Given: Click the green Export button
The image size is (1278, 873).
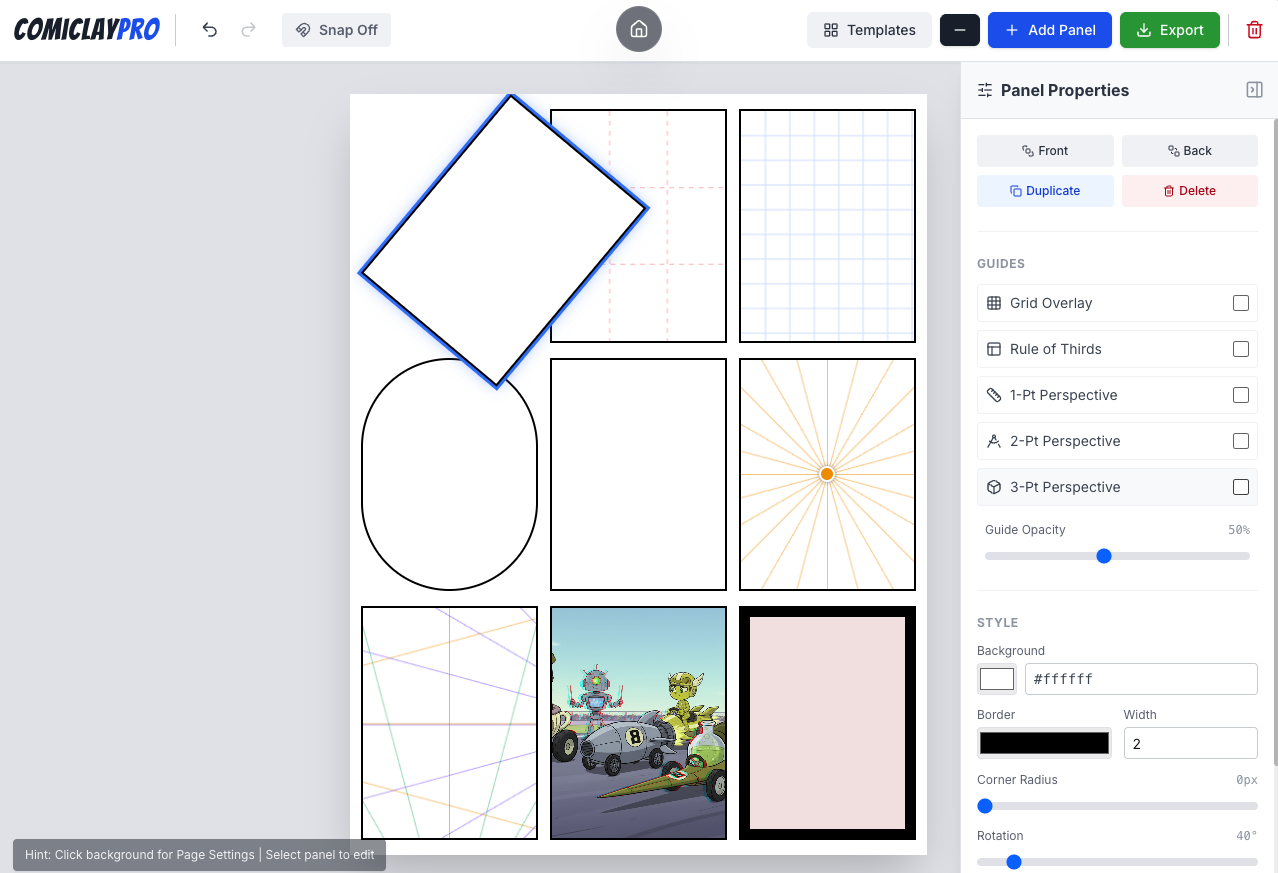Looking at the screenshot, I should point(1170,30).
